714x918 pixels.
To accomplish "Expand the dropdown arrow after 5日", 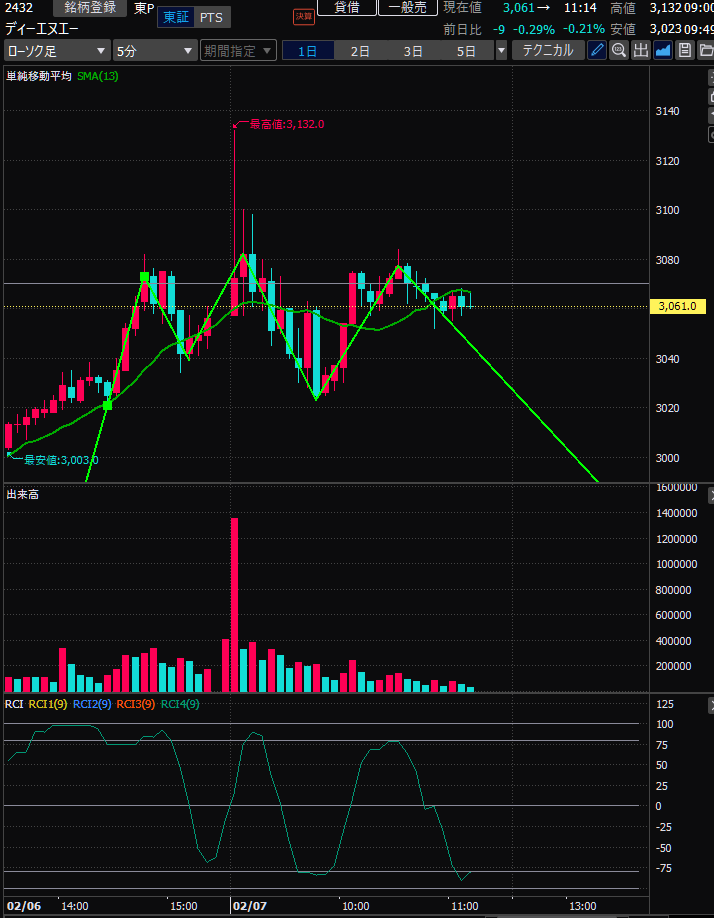I will (x=501, y=50).
